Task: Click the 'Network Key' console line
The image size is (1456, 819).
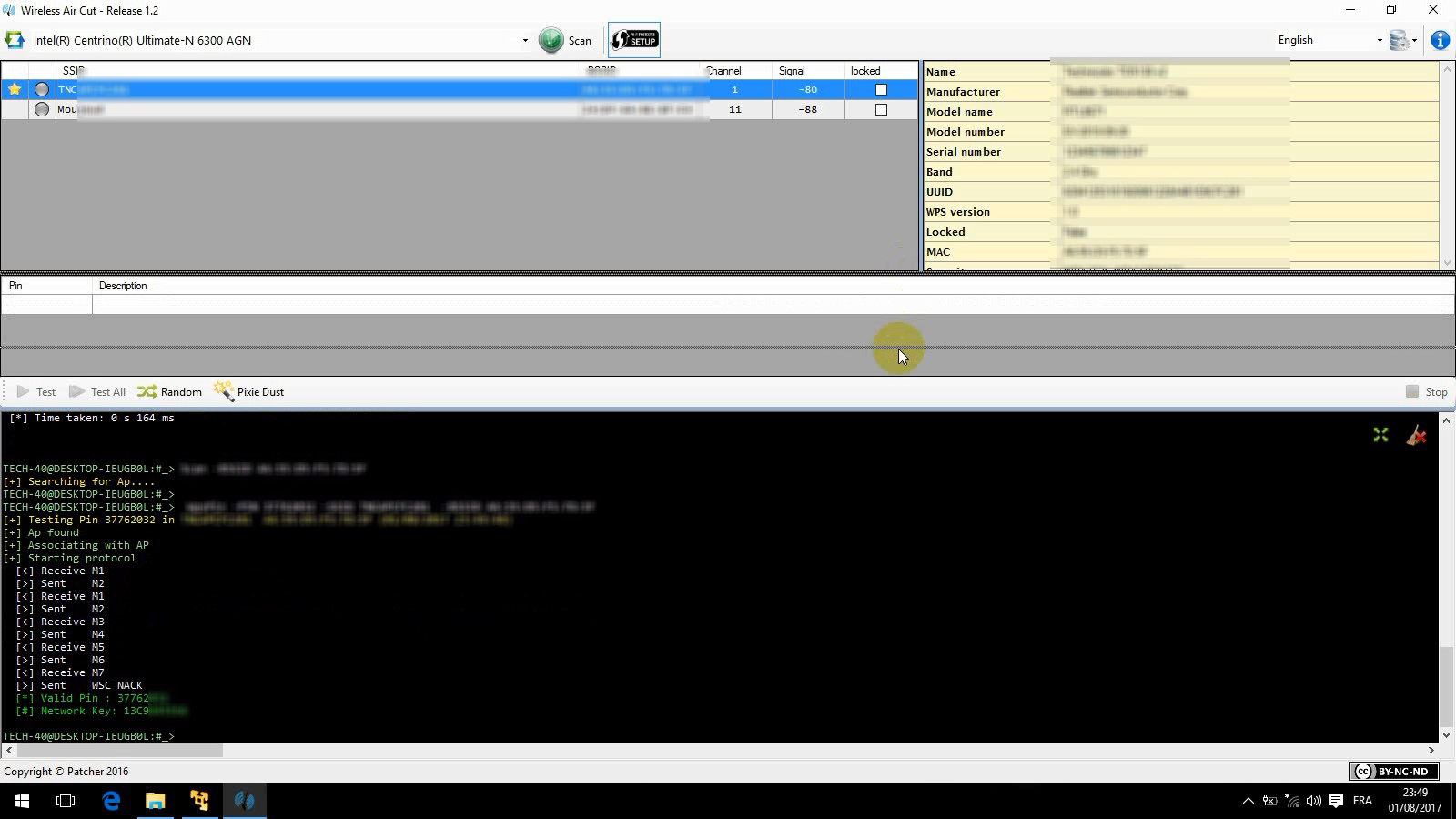Action: pyautogui.click(x=101, y=711)
